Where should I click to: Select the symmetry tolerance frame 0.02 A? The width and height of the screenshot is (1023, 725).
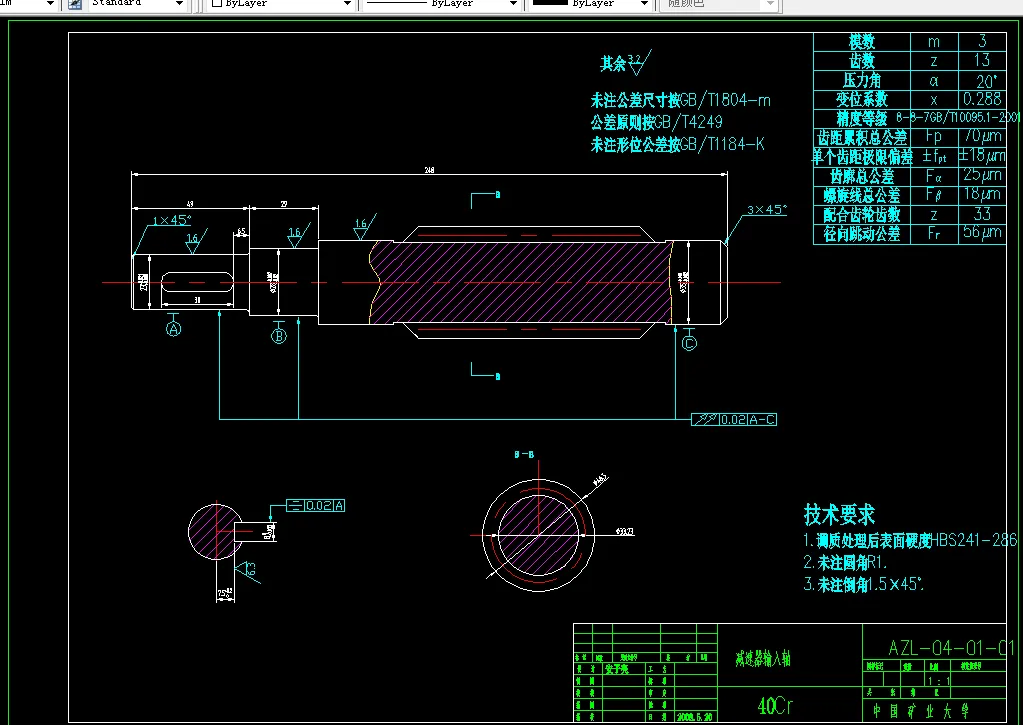click(x=315, y=505)
